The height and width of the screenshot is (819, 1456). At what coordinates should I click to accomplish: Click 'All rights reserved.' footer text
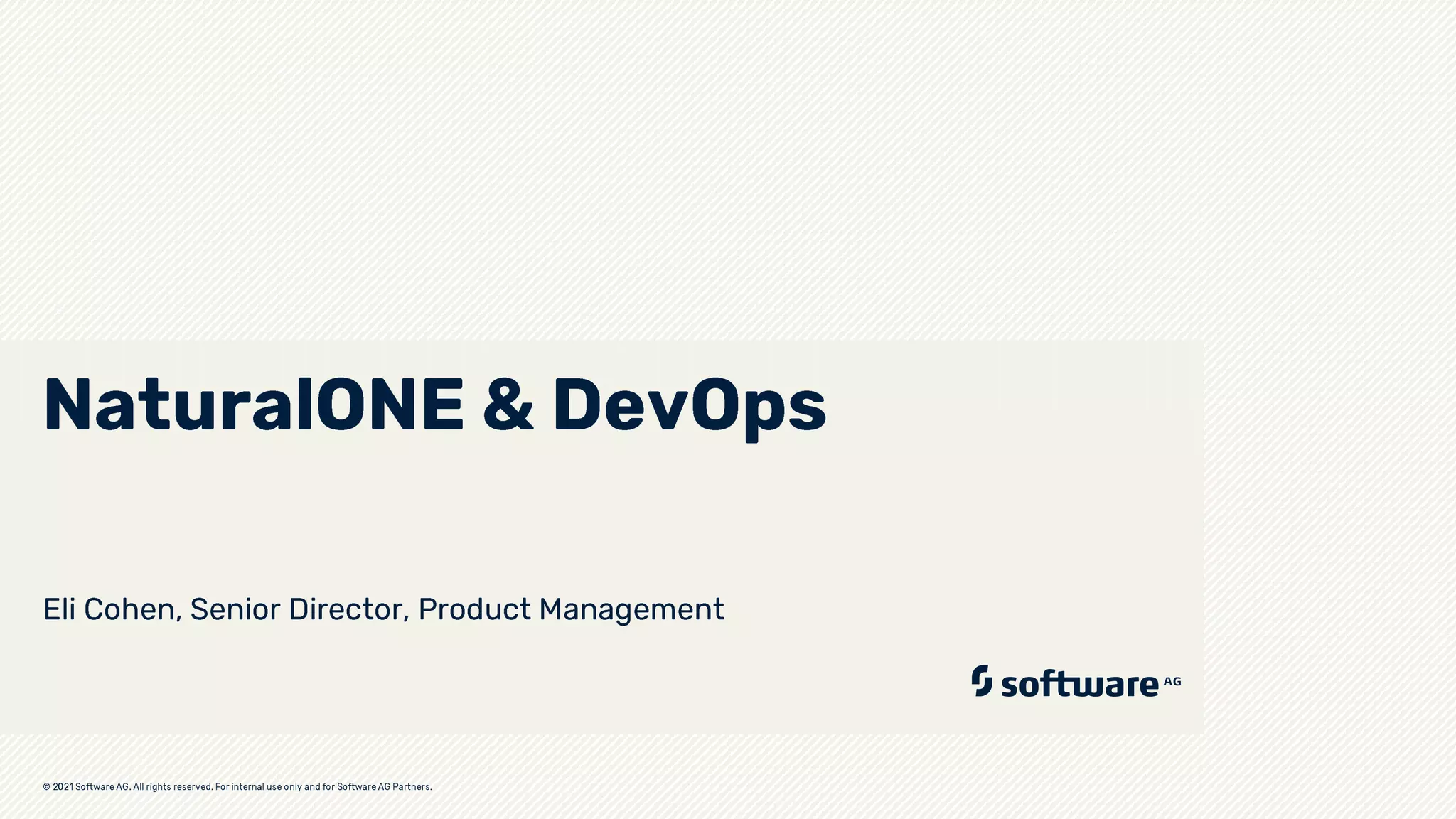point(173,787)
